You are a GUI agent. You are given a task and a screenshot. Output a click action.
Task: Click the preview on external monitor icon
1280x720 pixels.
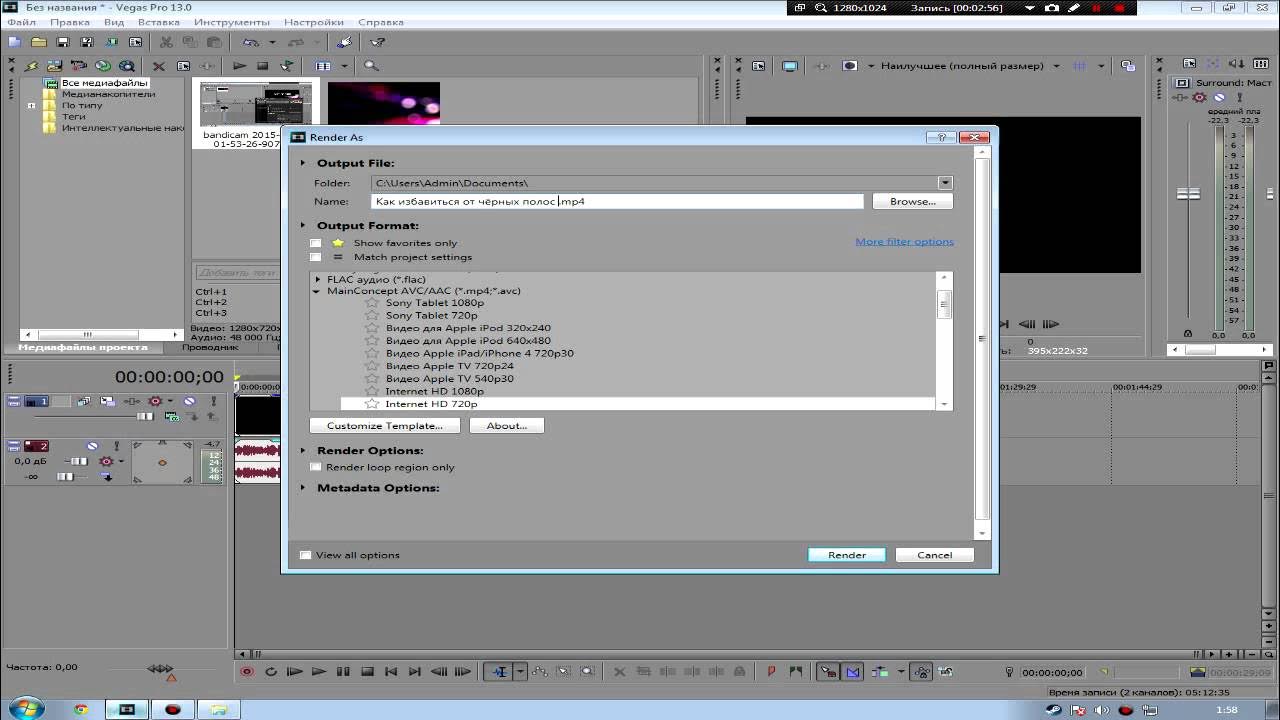pyautogui.click(x=790, y=66)
